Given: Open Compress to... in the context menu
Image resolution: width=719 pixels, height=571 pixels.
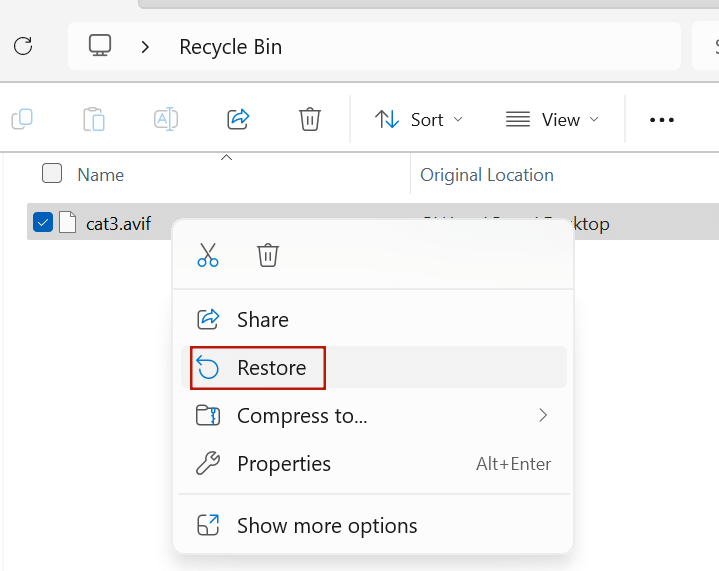Looking at the screenshot, I should click(374, 416).
